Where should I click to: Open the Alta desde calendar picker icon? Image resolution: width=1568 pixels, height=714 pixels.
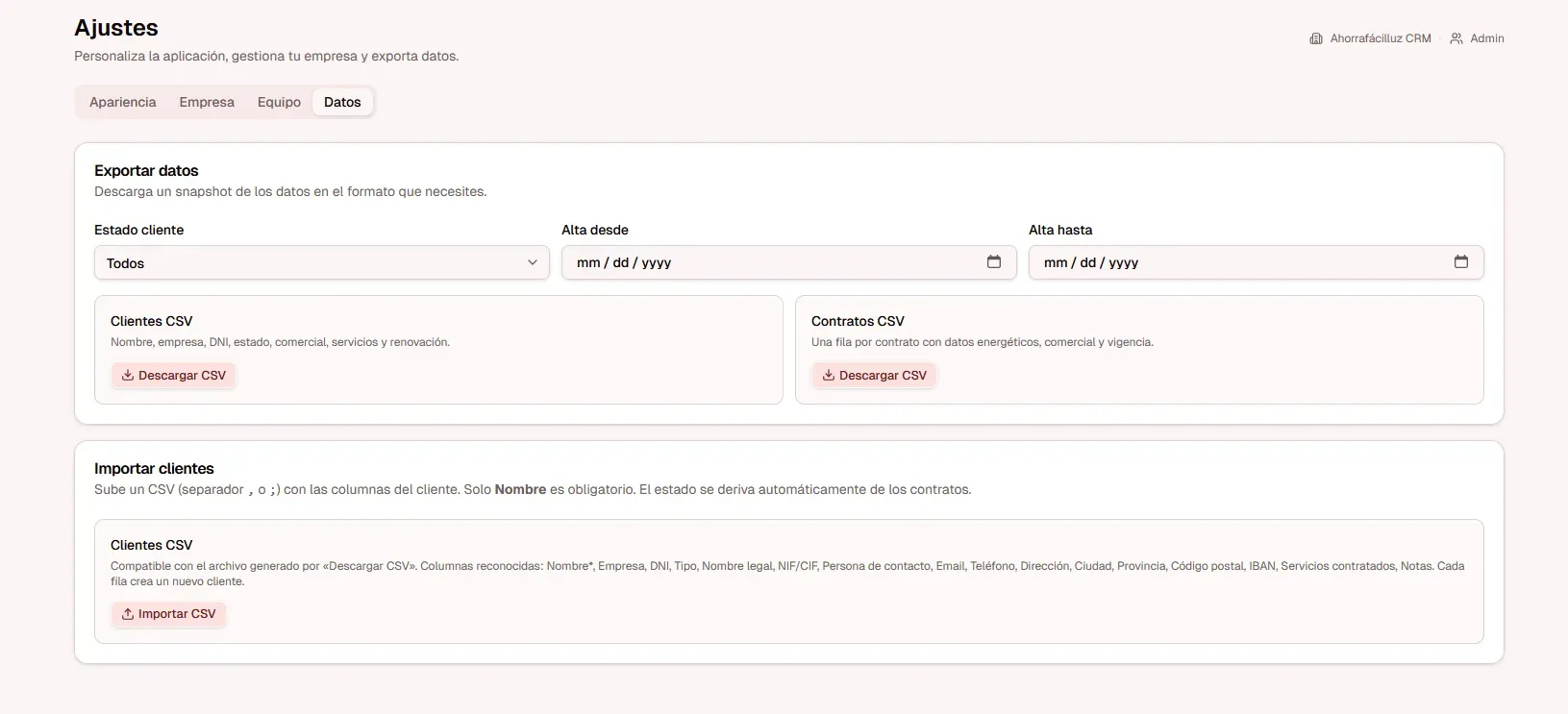tap(994, 262)
